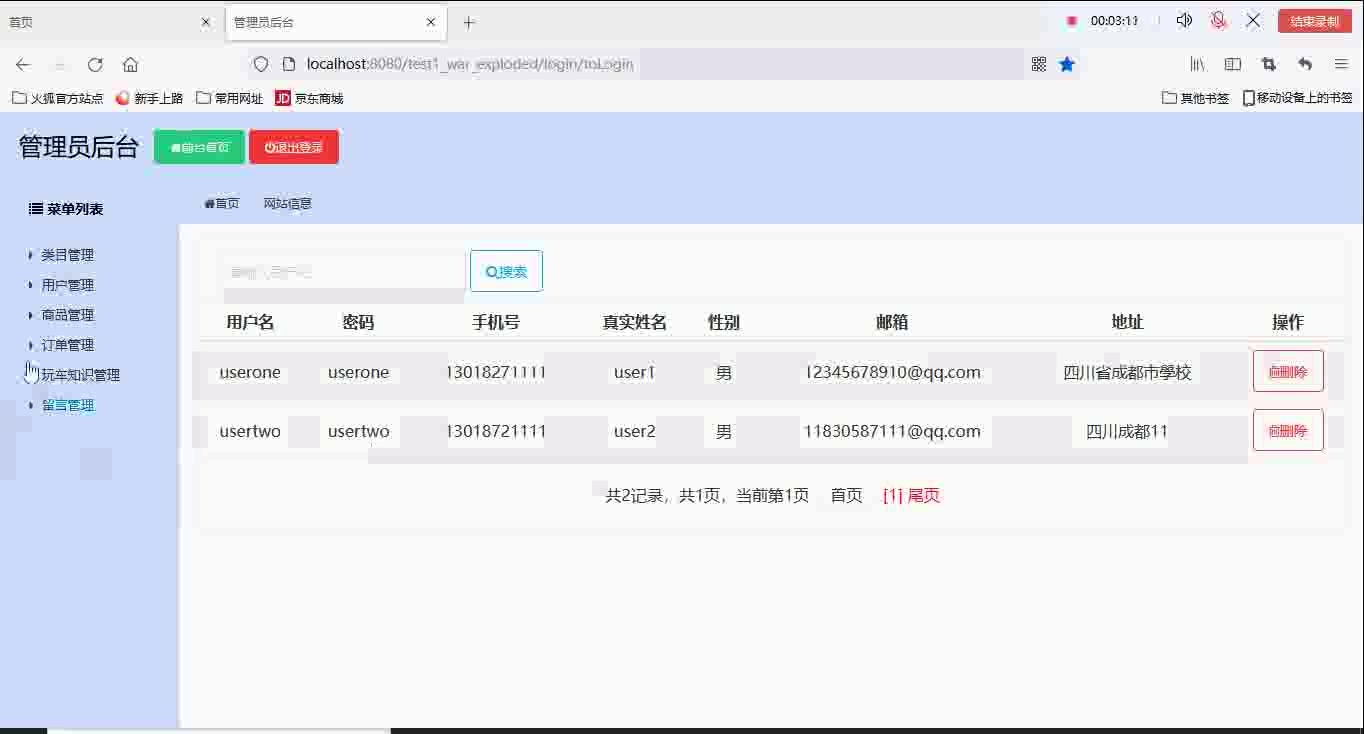Viewport: 1364px width, 734px height.
Task: Reload the page with refresh icon
Action: [x=95, y=64]
